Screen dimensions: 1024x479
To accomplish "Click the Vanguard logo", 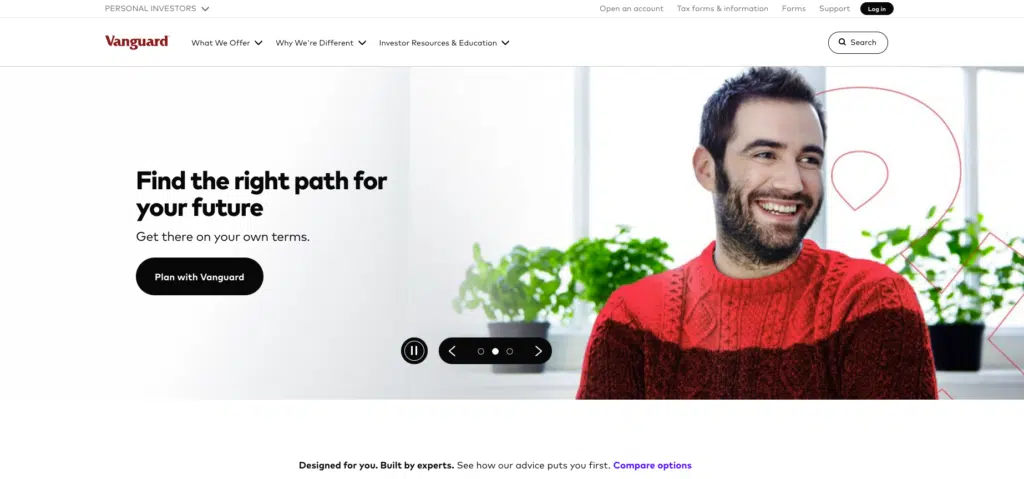I will click(137, 42).
